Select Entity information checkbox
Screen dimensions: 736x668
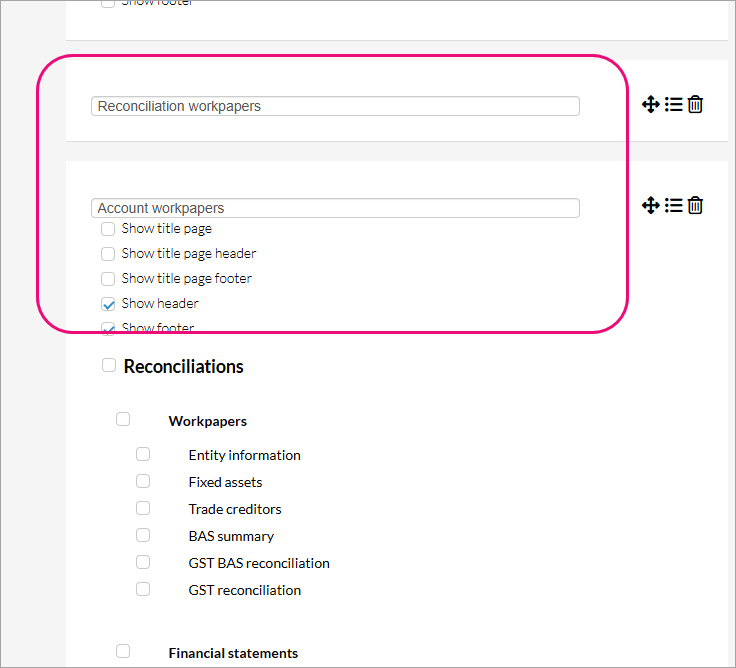coord(143,454)
